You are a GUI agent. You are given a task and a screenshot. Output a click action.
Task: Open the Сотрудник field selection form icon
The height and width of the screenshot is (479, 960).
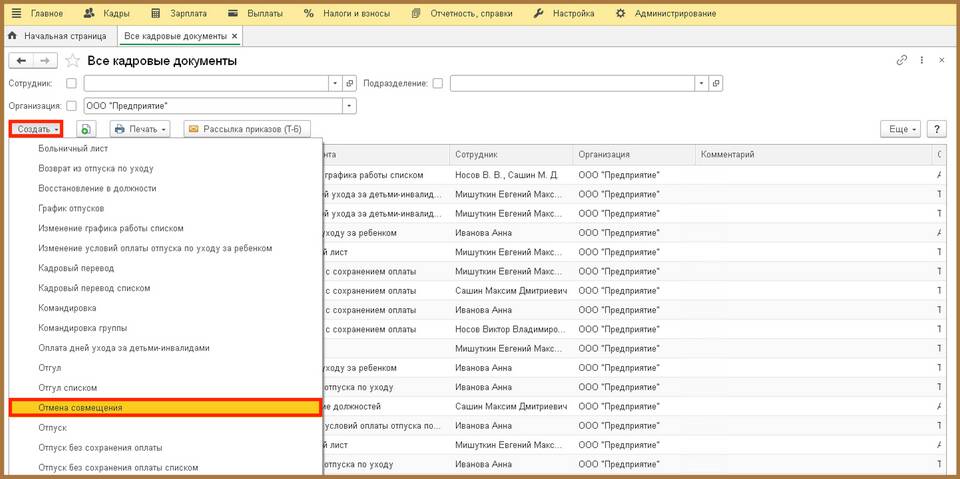pyautogui.click(x=350, y=83)
